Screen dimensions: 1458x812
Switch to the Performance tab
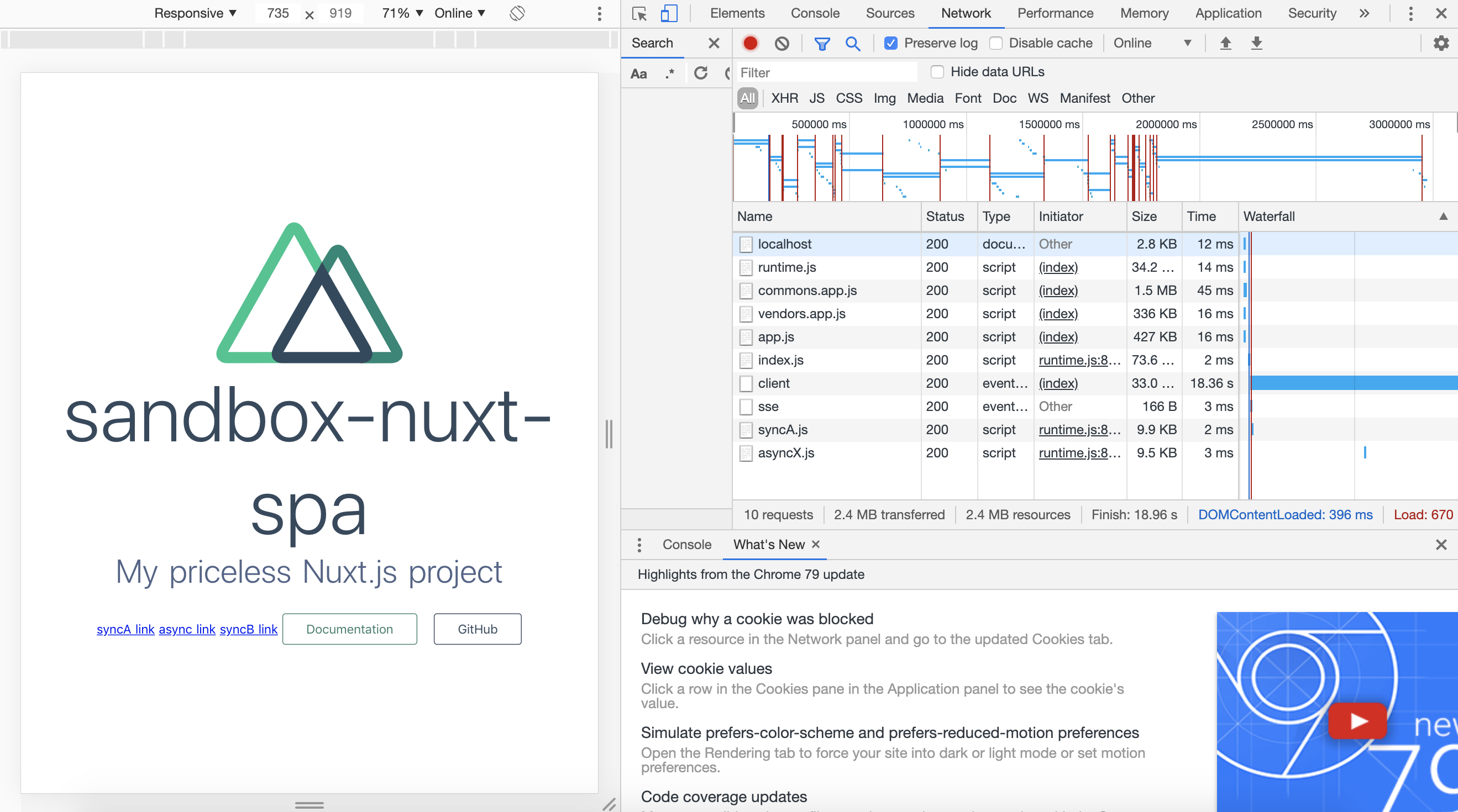click(1055, 13)
